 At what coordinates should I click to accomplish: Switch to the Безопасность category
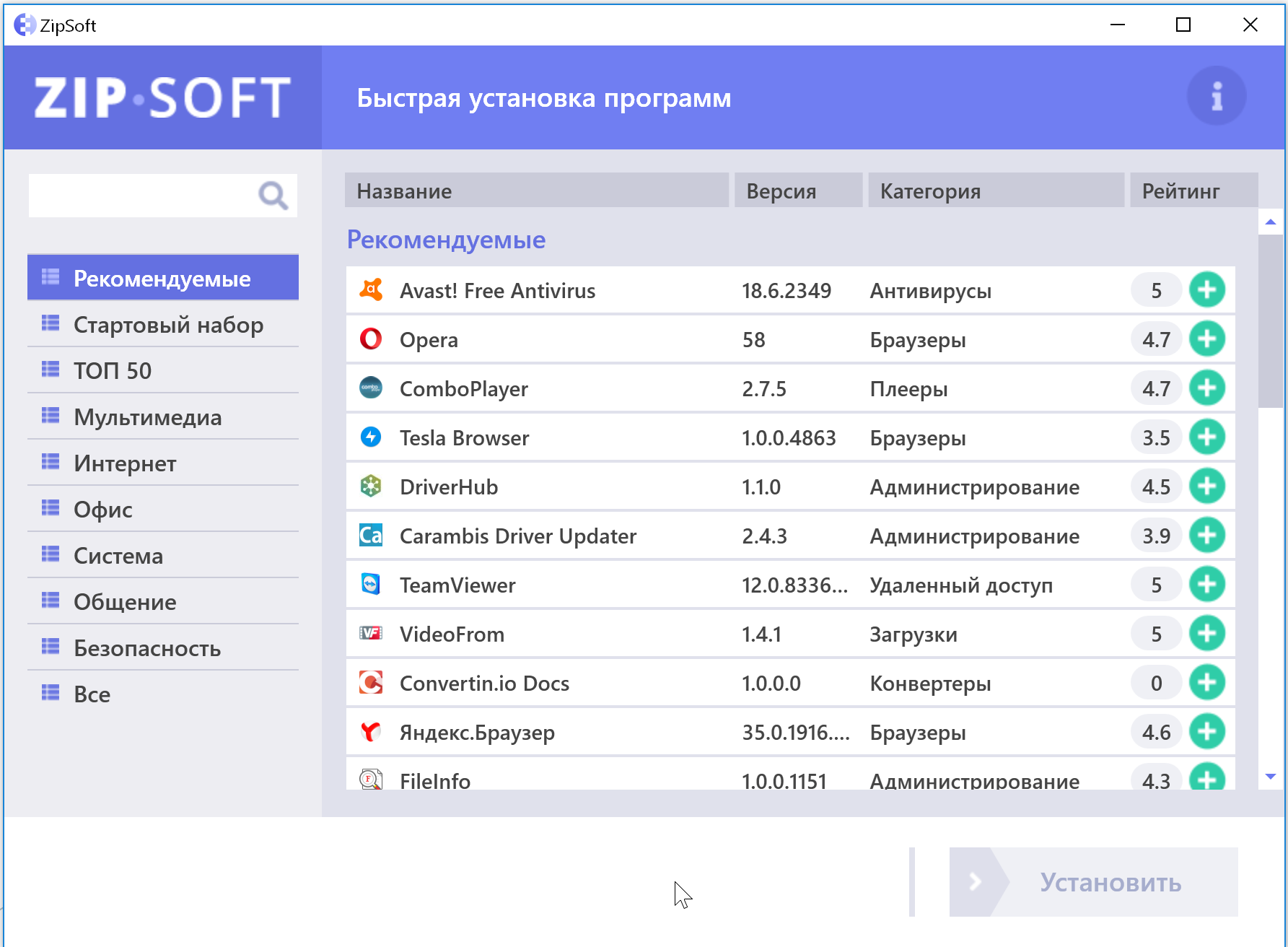(x=163, y=648)
